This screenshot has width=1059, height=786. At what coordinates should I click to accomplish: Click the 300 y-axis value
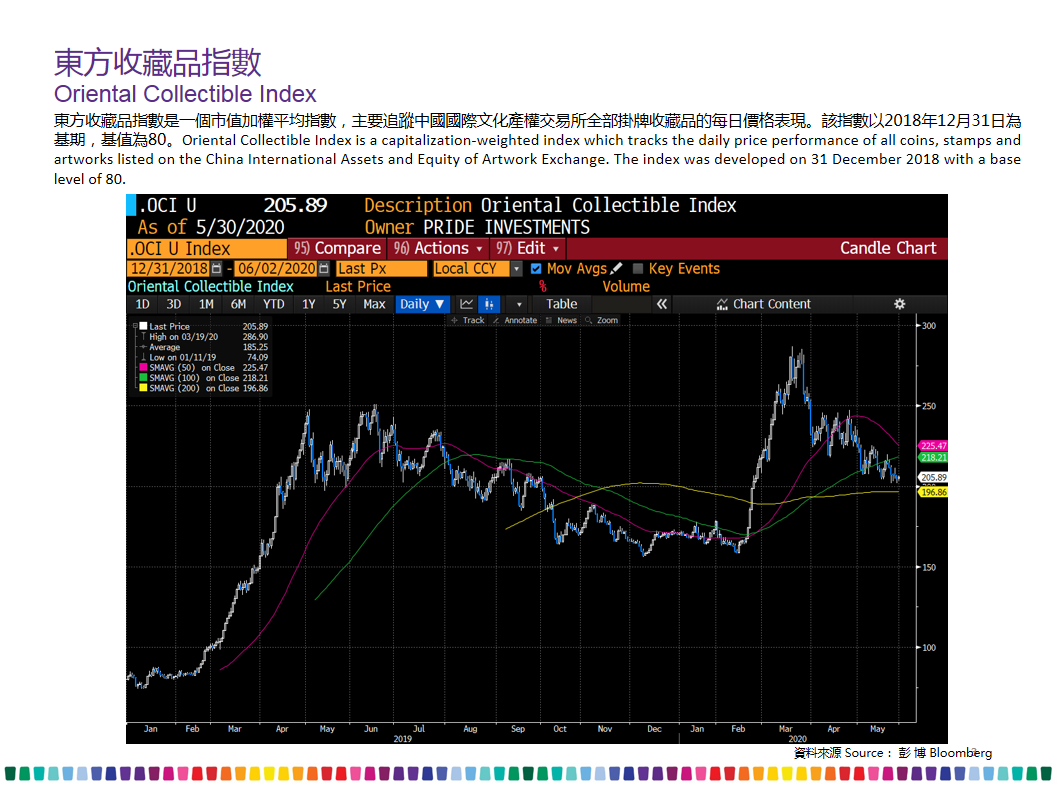point(929,325)
